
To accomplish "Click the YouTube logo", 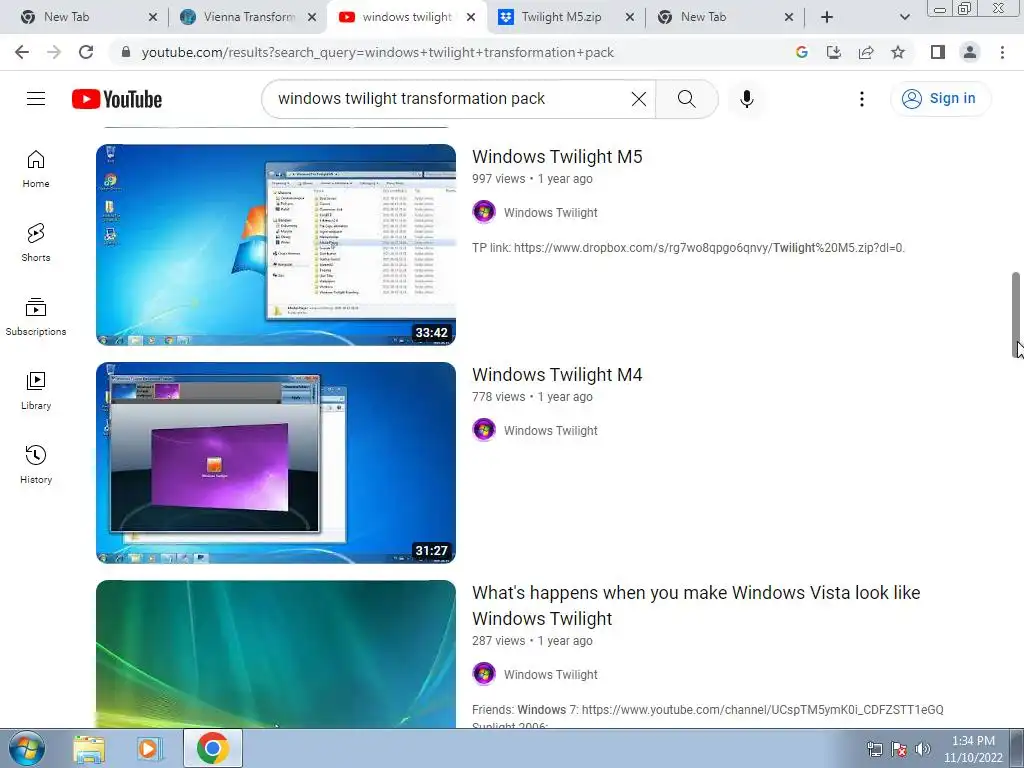I will (117, 99).
